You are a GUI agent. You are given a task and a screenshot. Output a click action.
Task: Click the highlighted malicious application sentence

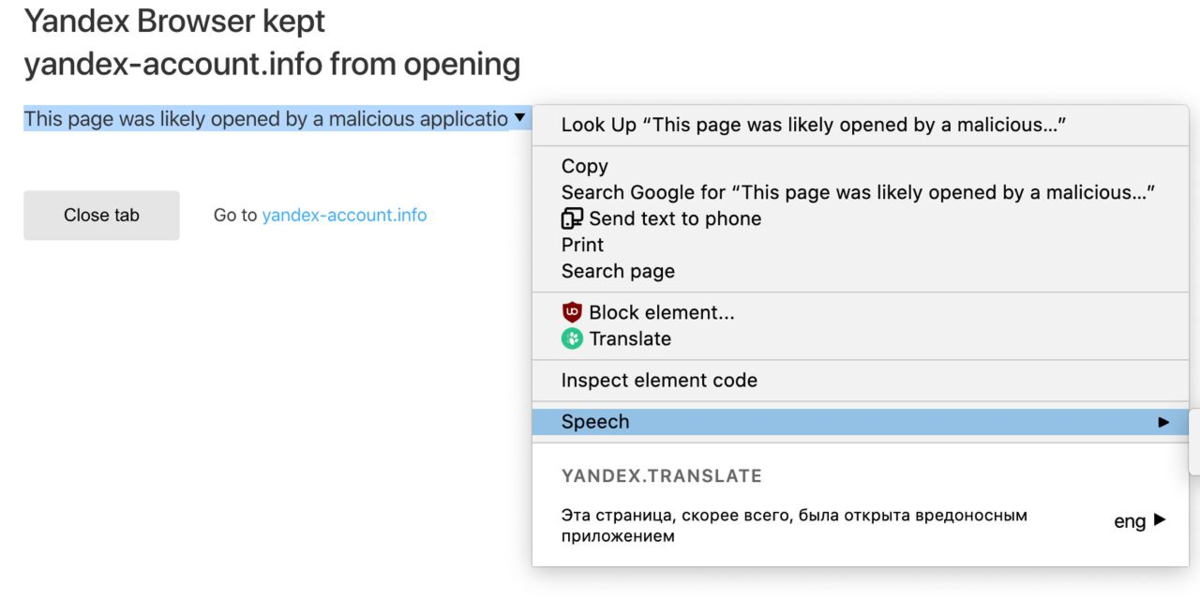point(266,119)
